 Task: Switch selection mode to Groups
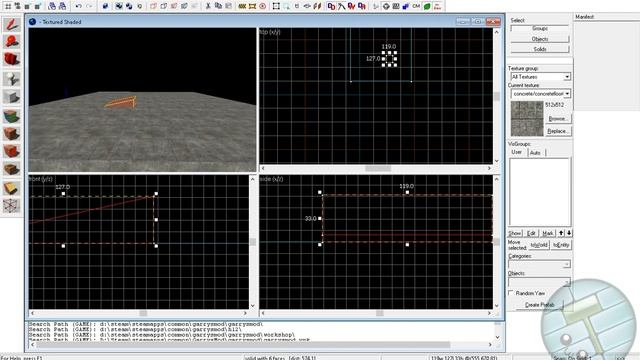(x=540, y=29)
